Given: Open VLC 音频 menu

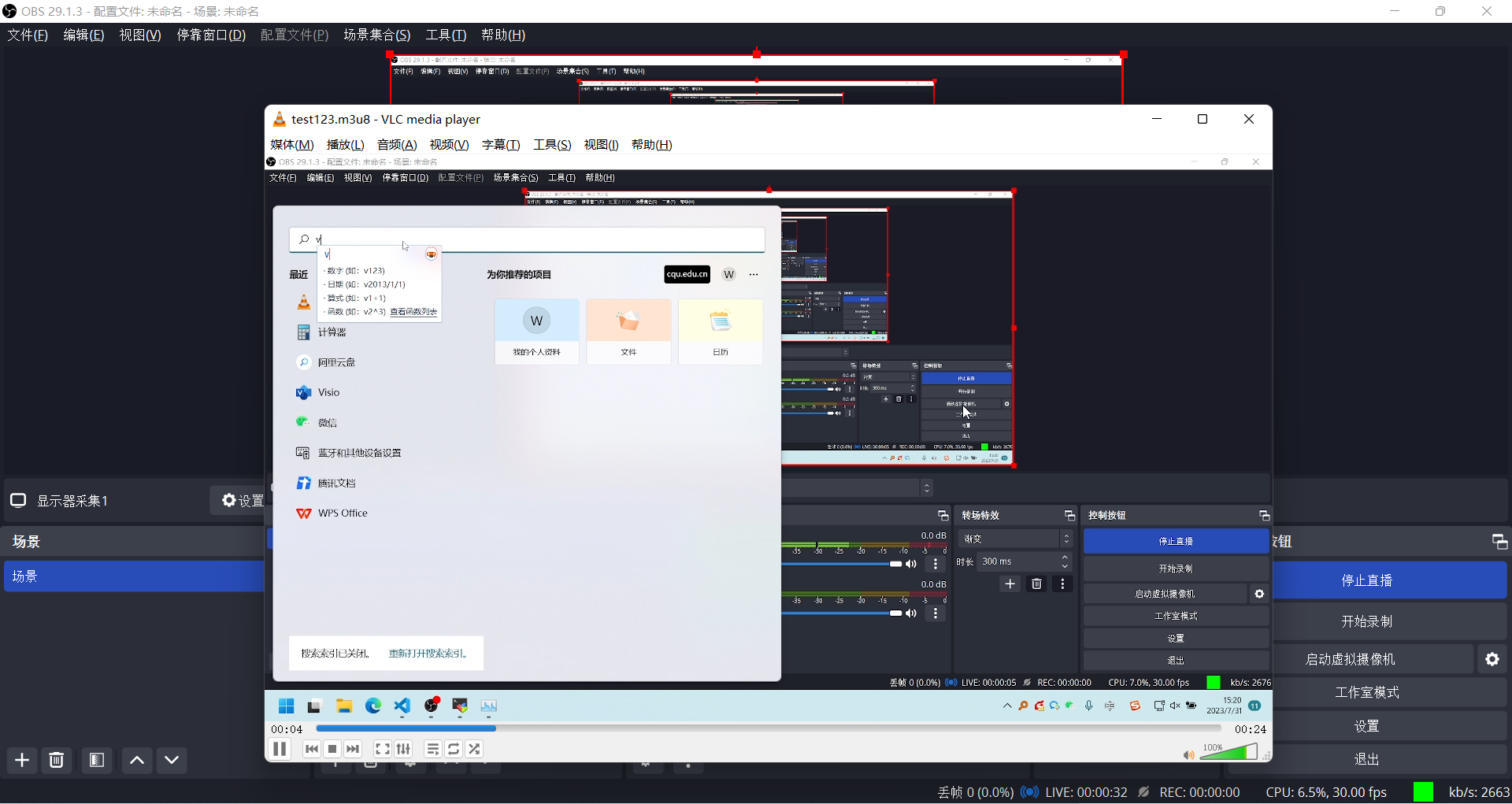Looking at the screenshot, I should coord(397,145).
